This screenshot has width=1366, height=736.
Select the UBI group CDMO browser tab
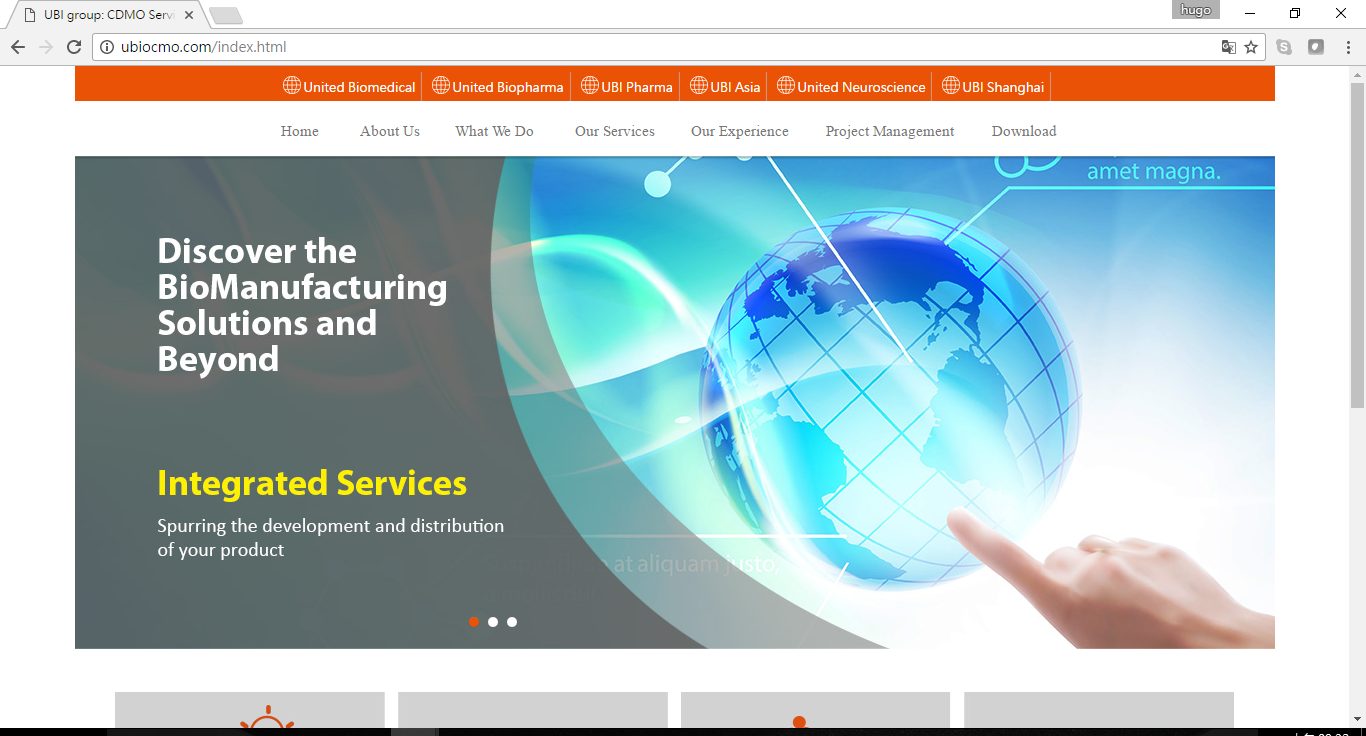click(x=105, y=15)
